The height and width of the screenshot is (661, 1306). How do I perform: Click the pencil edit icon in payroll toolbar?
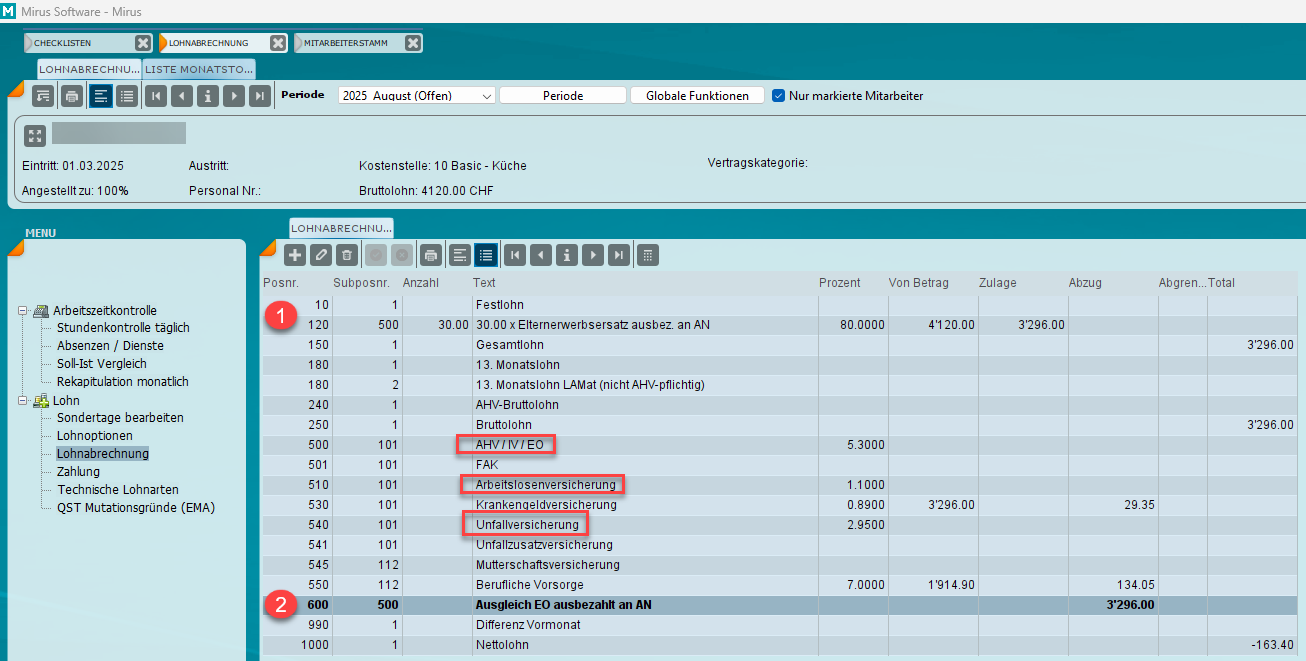tap(321, 255)
